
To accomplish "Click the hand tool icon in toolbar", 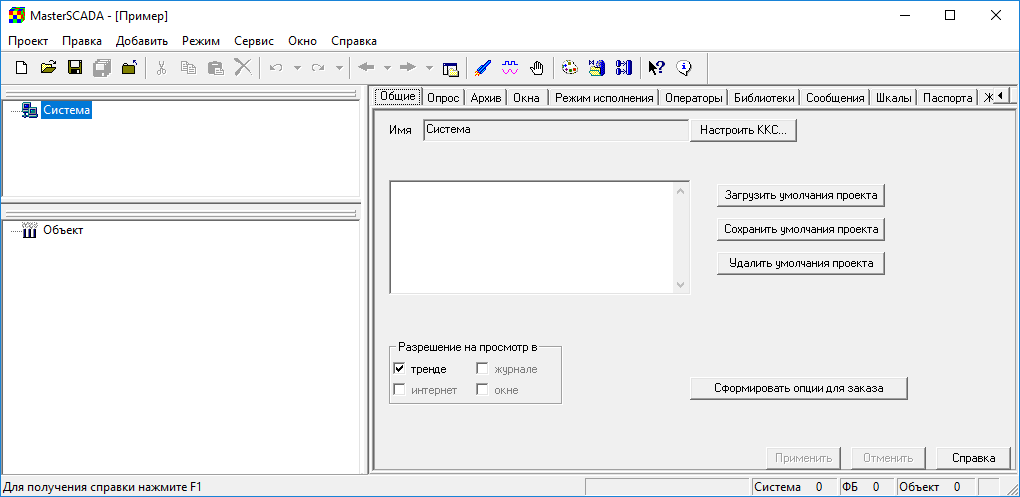I will click(x=537, y=68).
